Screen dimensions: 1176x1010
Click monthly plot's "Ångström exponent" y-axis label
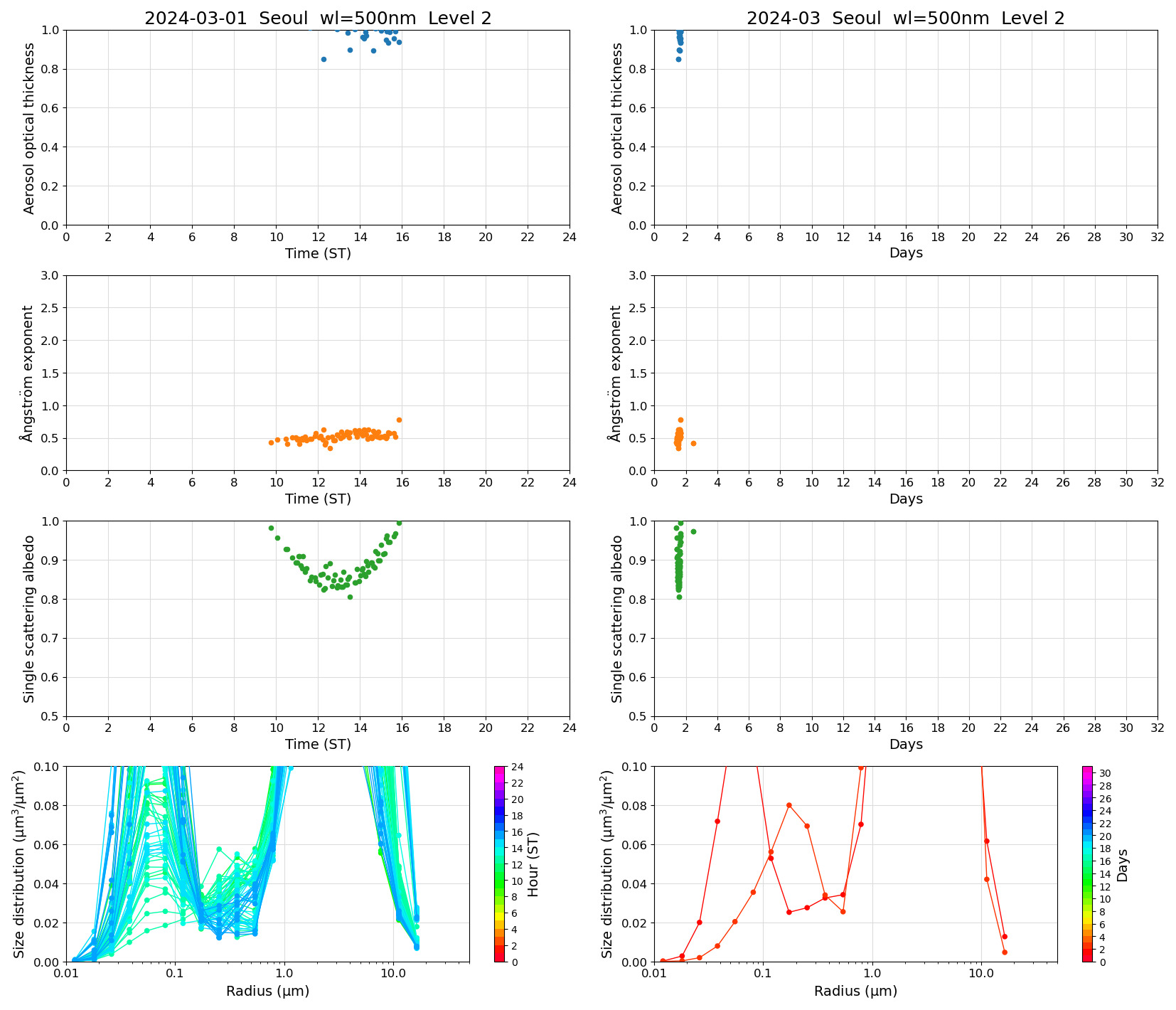click(x=617, y=373)
